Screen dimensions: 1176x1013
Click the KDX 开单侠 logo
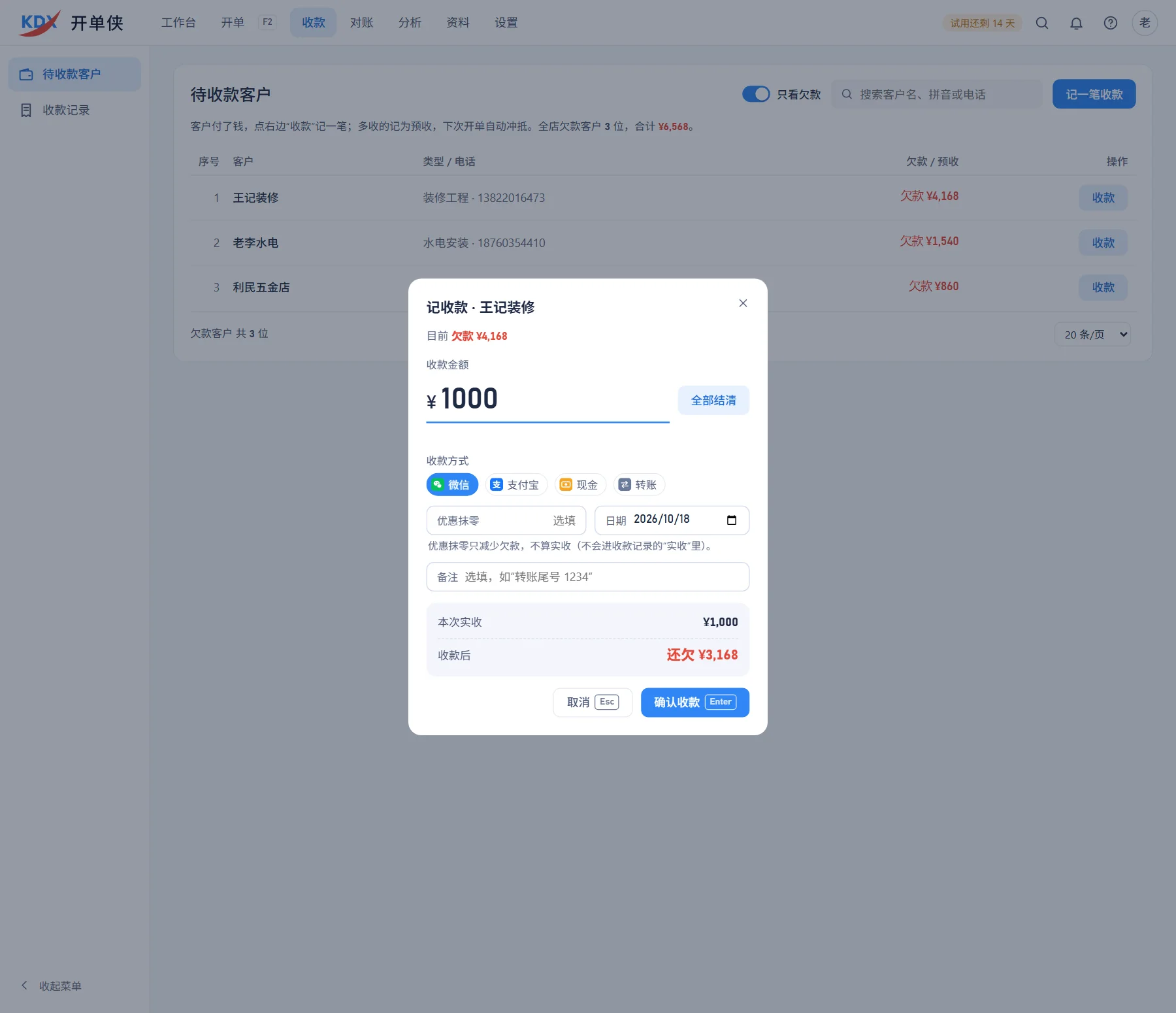(71, 23)
